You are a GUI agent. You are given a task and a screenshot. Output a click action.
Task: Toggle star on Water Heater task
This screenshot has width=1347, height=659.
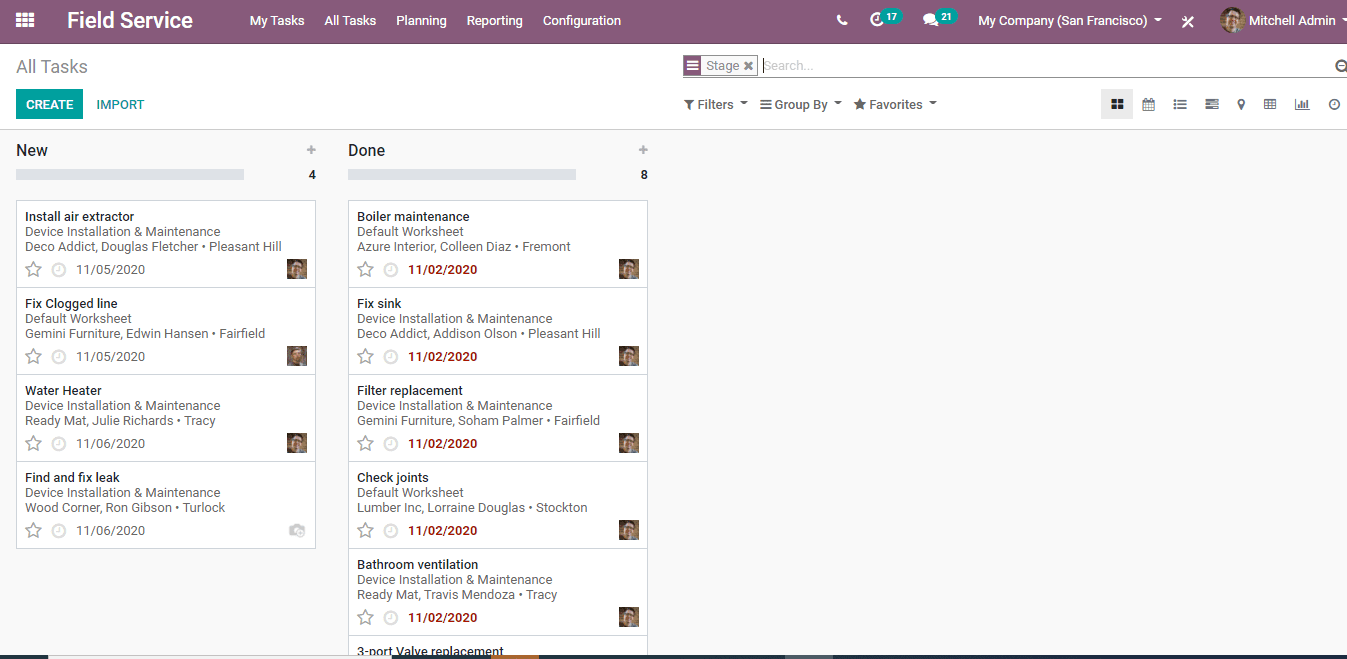coord(33,443)
